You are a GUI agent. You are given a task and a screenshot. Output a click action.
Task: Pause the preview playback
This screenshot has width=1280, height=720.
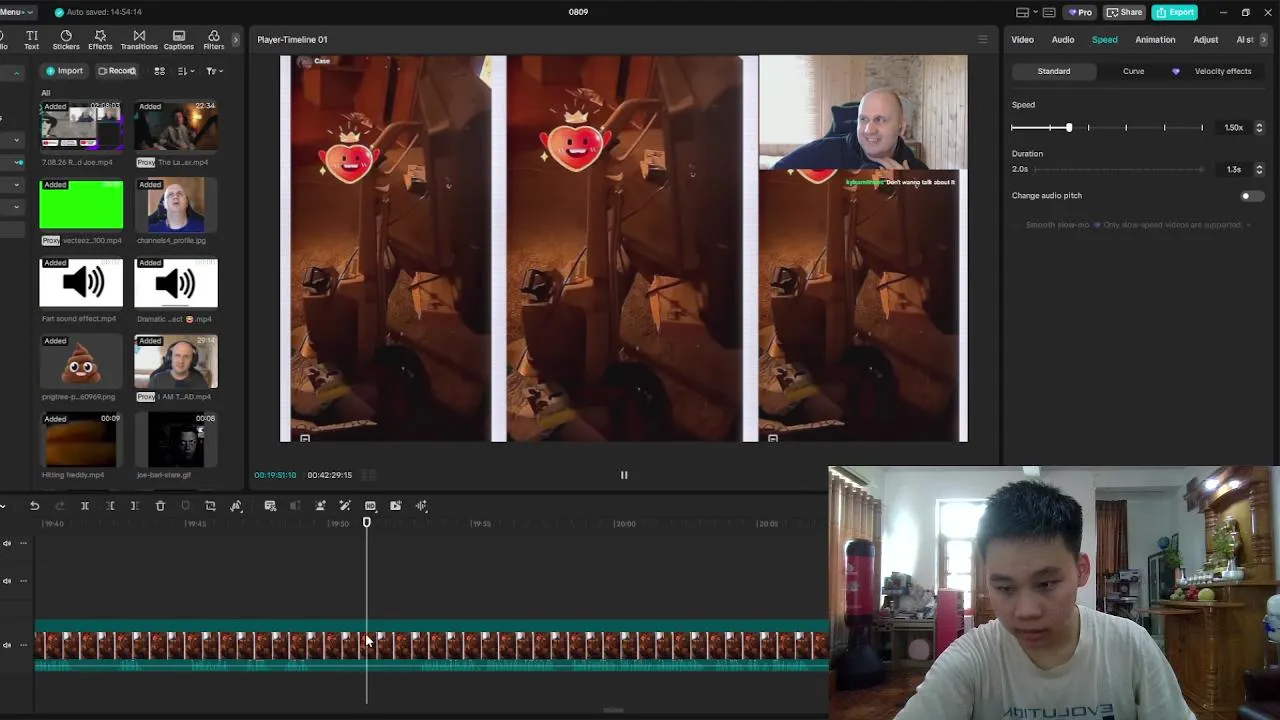(x=624, y=475)
